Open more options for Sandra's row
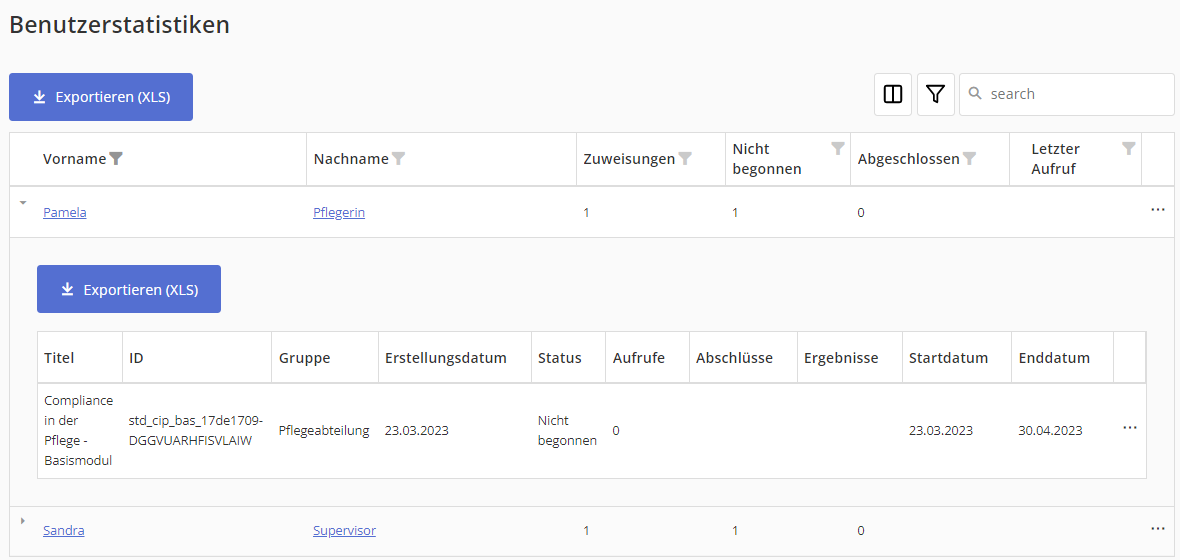This screenshot has width=1180, height=560. tap(1158, 528)
